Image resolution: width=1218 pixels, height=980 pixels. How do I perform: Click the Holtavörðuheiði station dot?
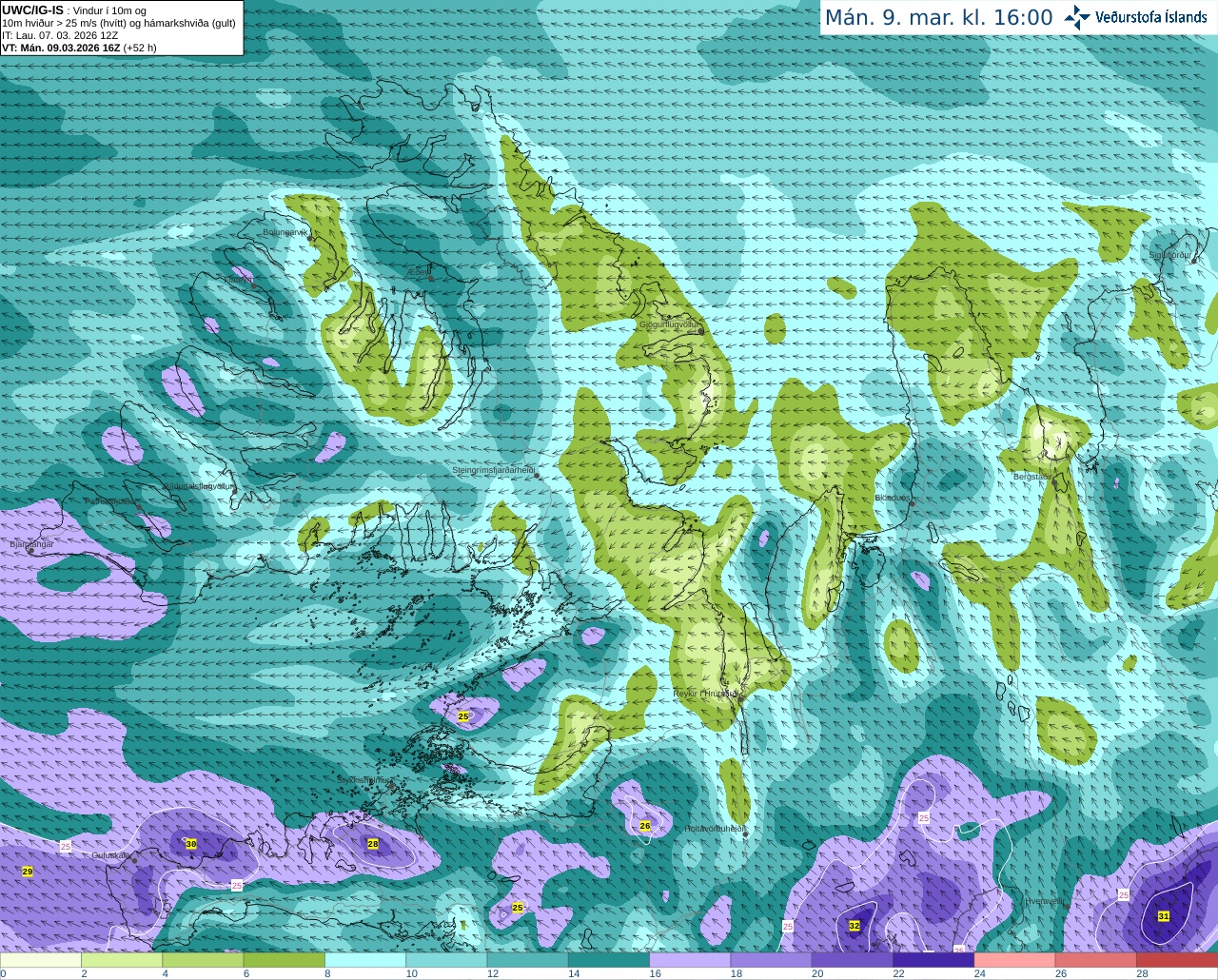point(745,834)
